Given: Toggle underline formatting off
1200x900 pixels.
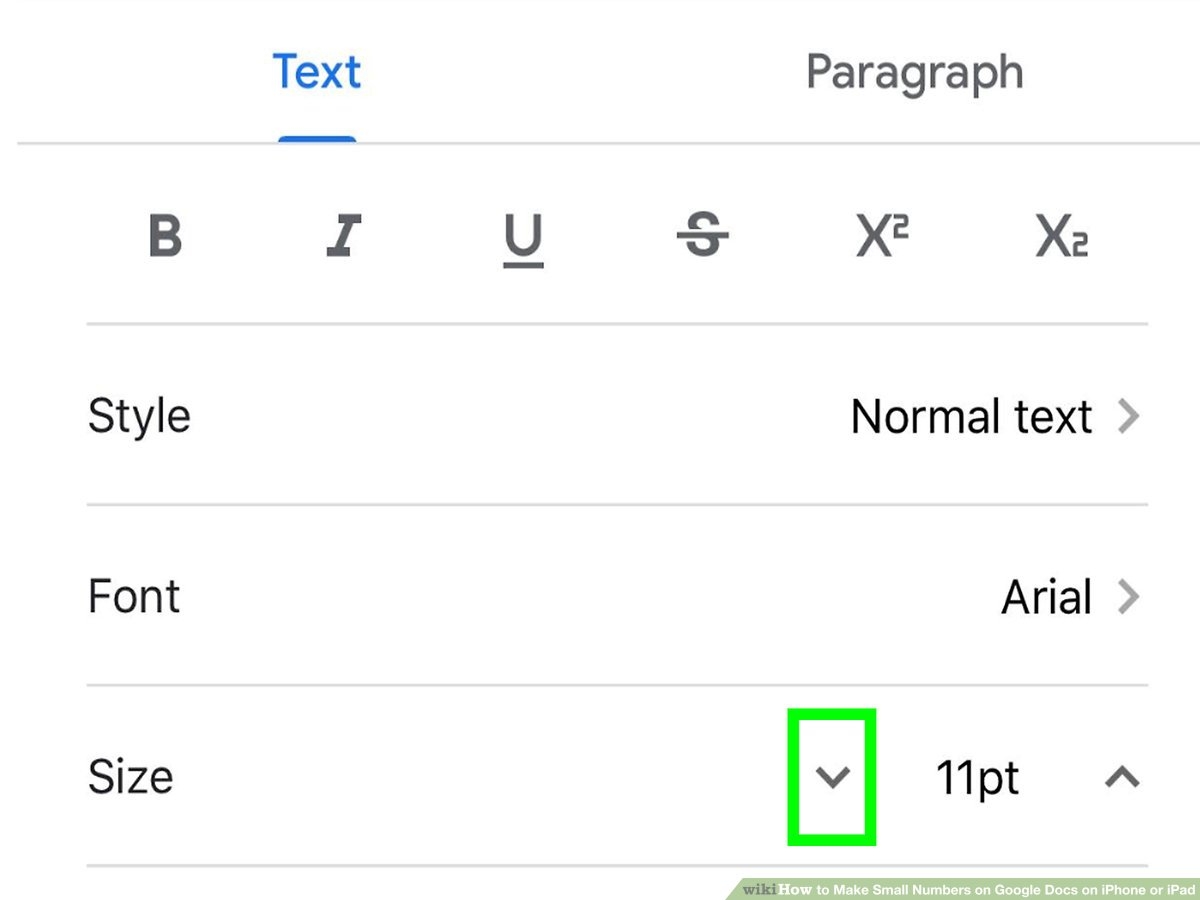Looking at the screenshot, I should (523, 237).
